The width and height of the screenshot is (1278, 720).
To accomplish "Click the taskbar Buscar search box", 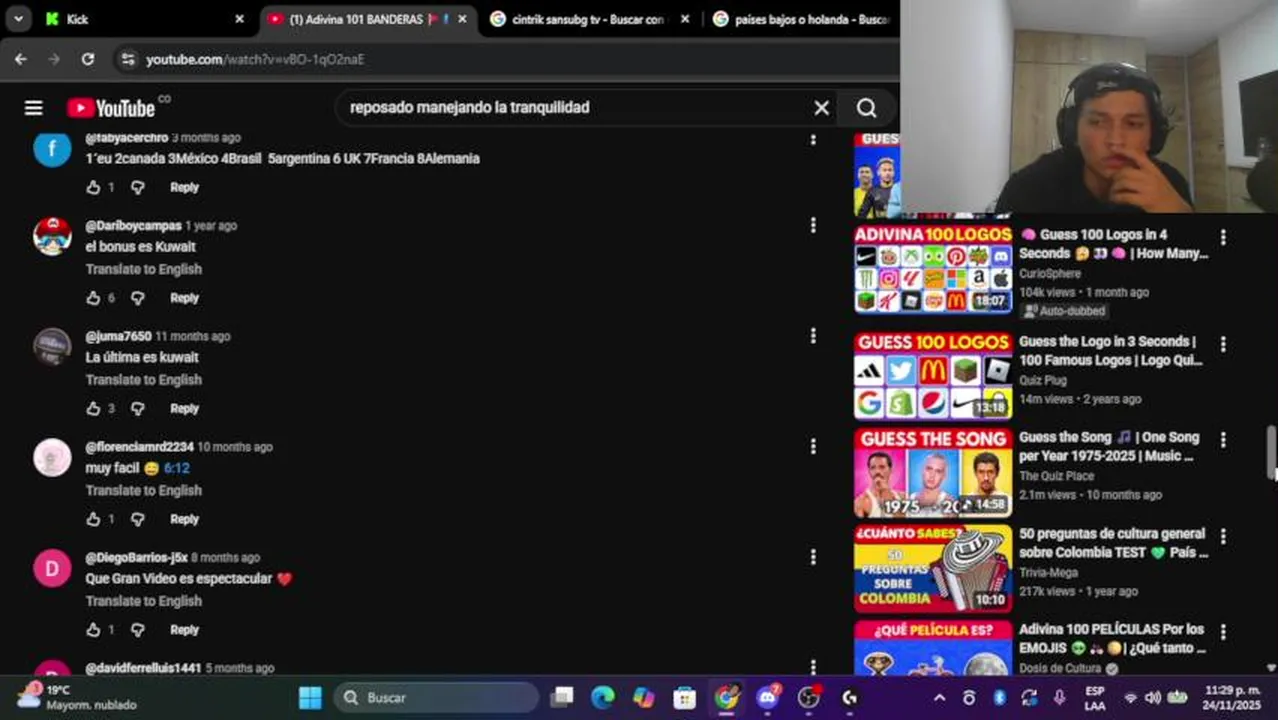I will click(437, 697).
